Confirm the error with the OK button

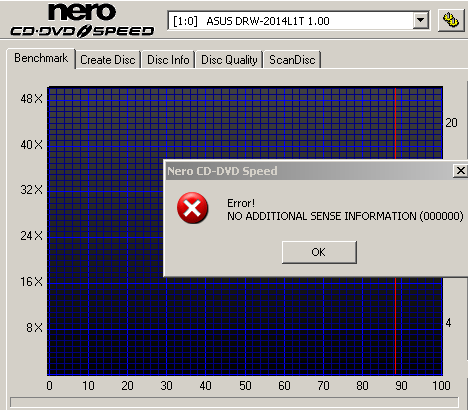click(x=319, y=252)
